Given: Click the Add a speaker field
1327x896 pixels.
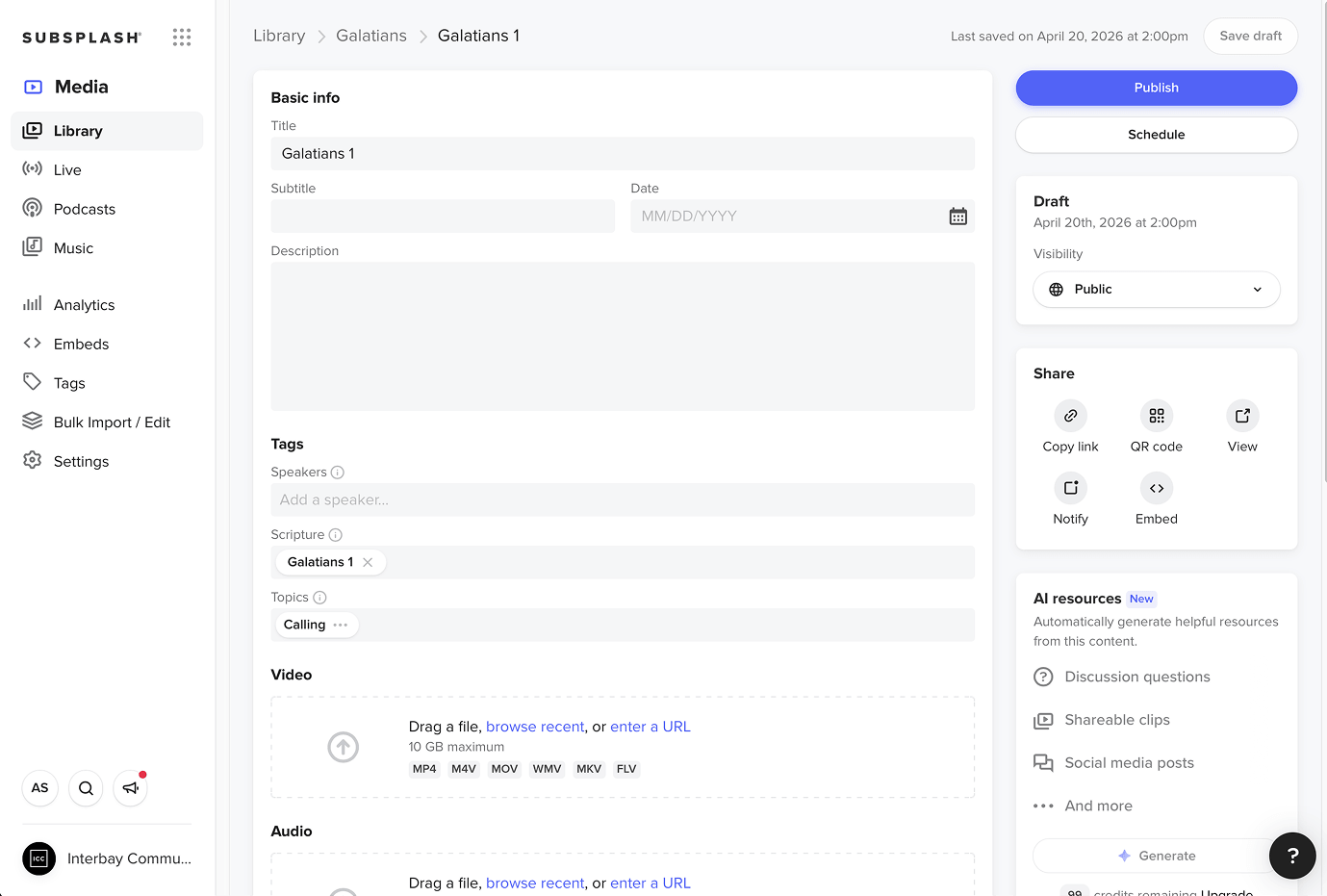Looking at the screenshot, I should 623,500.
